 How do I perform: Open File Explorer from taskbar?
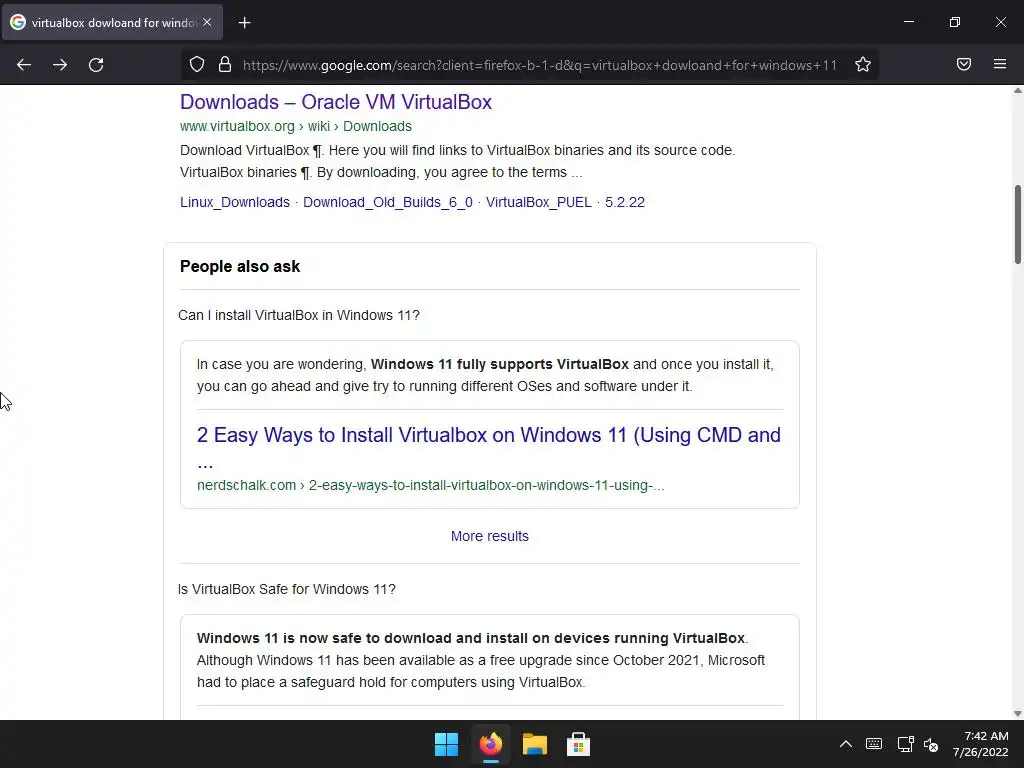coord(534,744)
